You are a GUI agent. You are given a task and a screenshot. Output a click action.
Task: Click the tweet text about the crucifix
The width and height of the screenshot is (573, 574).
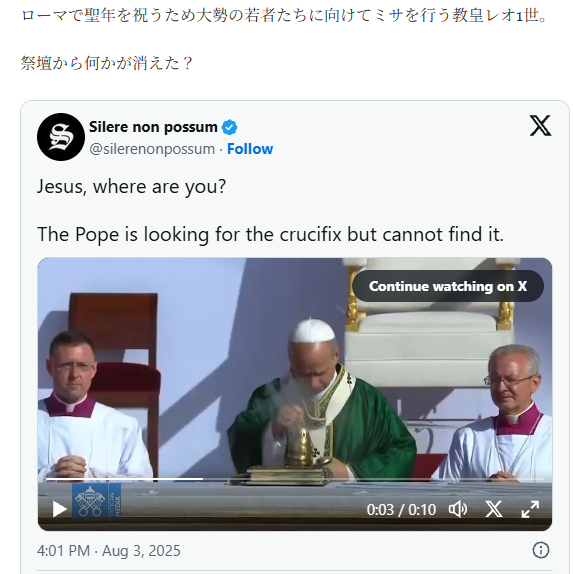pos(271,234)
